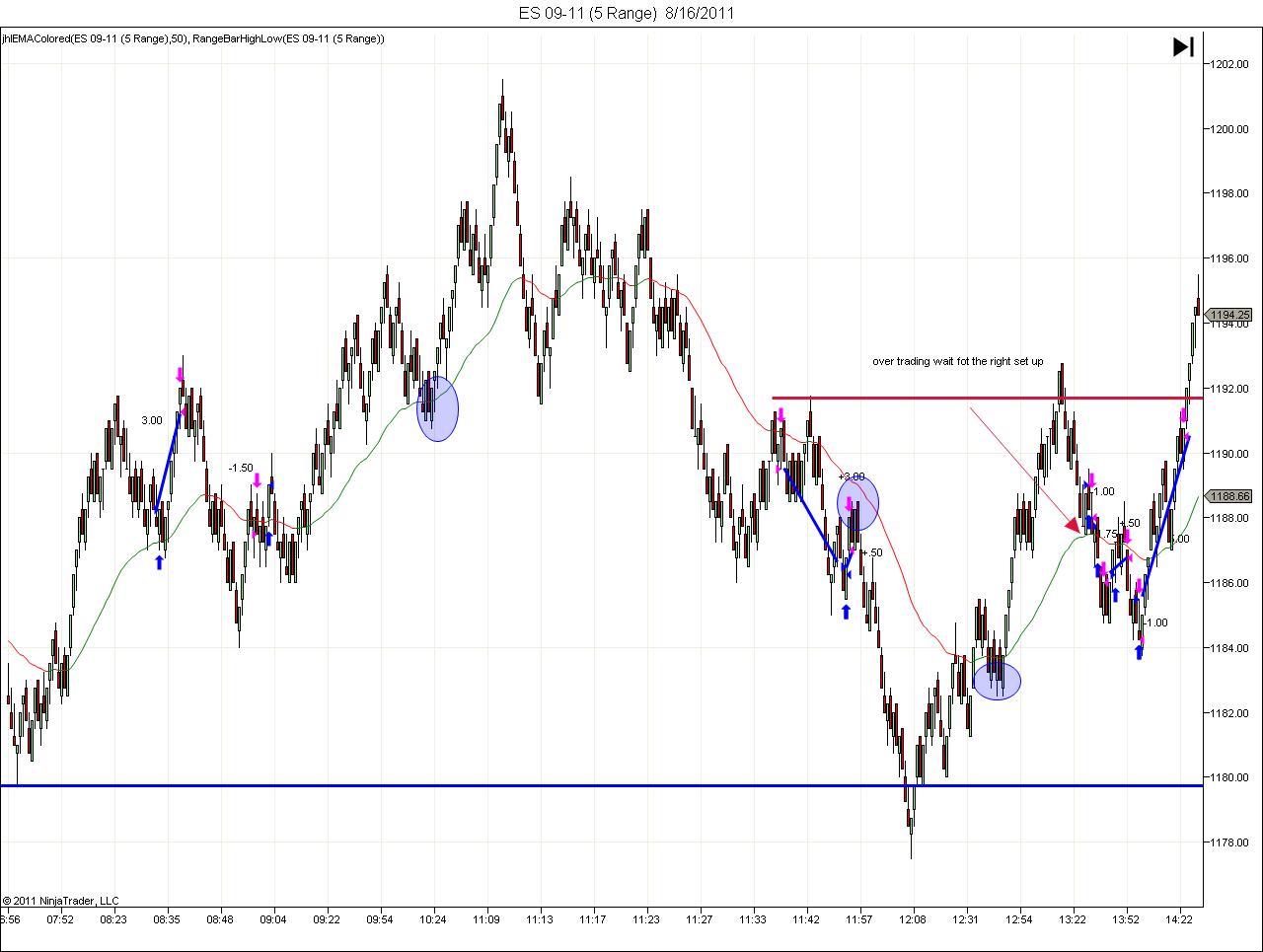Click the 10:24 time axis label
The height and width of the screenshot is (952, 1263).
[x=433, y=919]
